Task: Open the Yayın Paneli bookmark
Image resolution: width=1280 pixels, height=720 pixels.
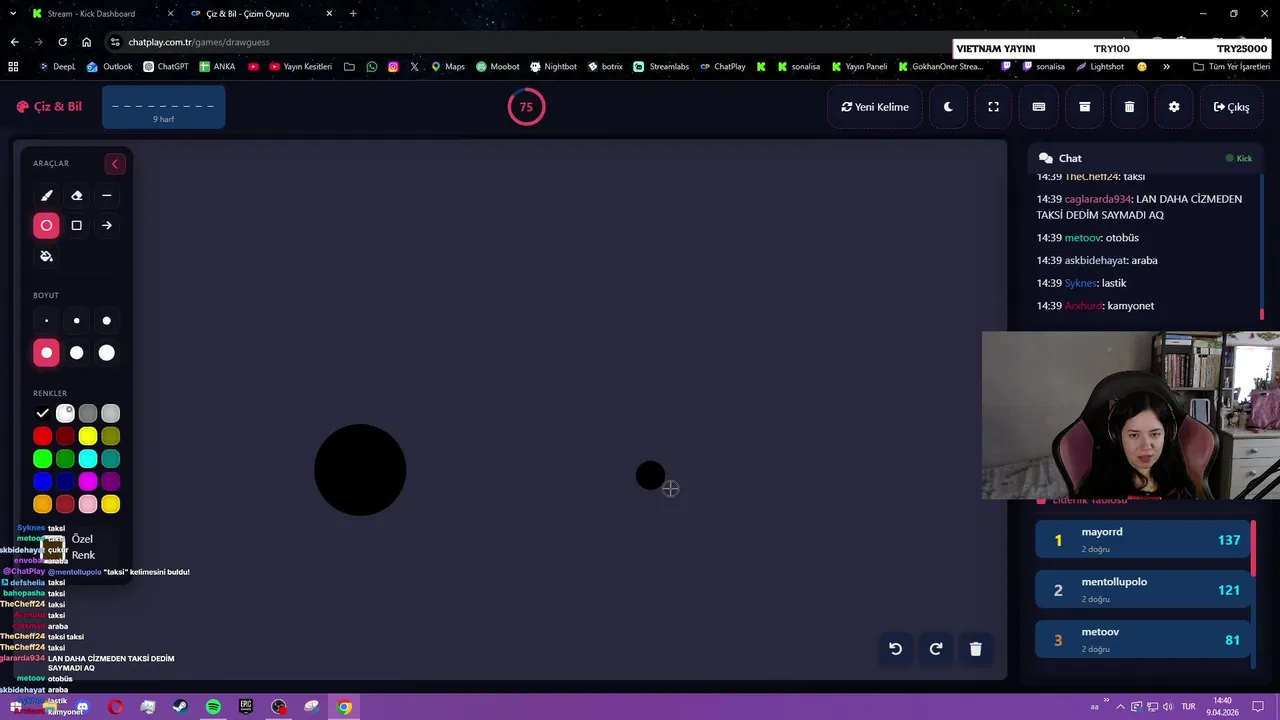Action: (859, 67)
